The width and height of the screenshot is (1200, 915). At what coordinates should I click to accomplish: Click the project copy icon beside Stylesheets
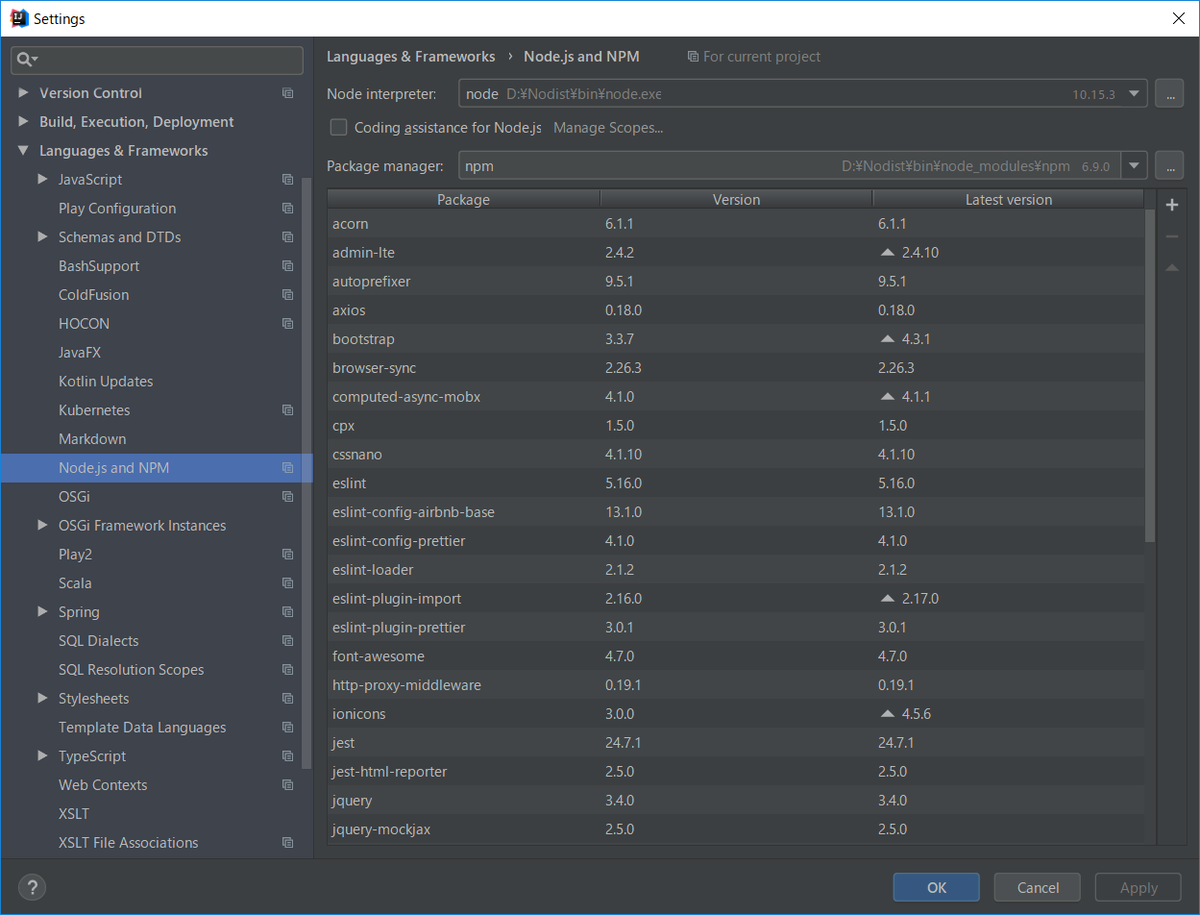288,699
